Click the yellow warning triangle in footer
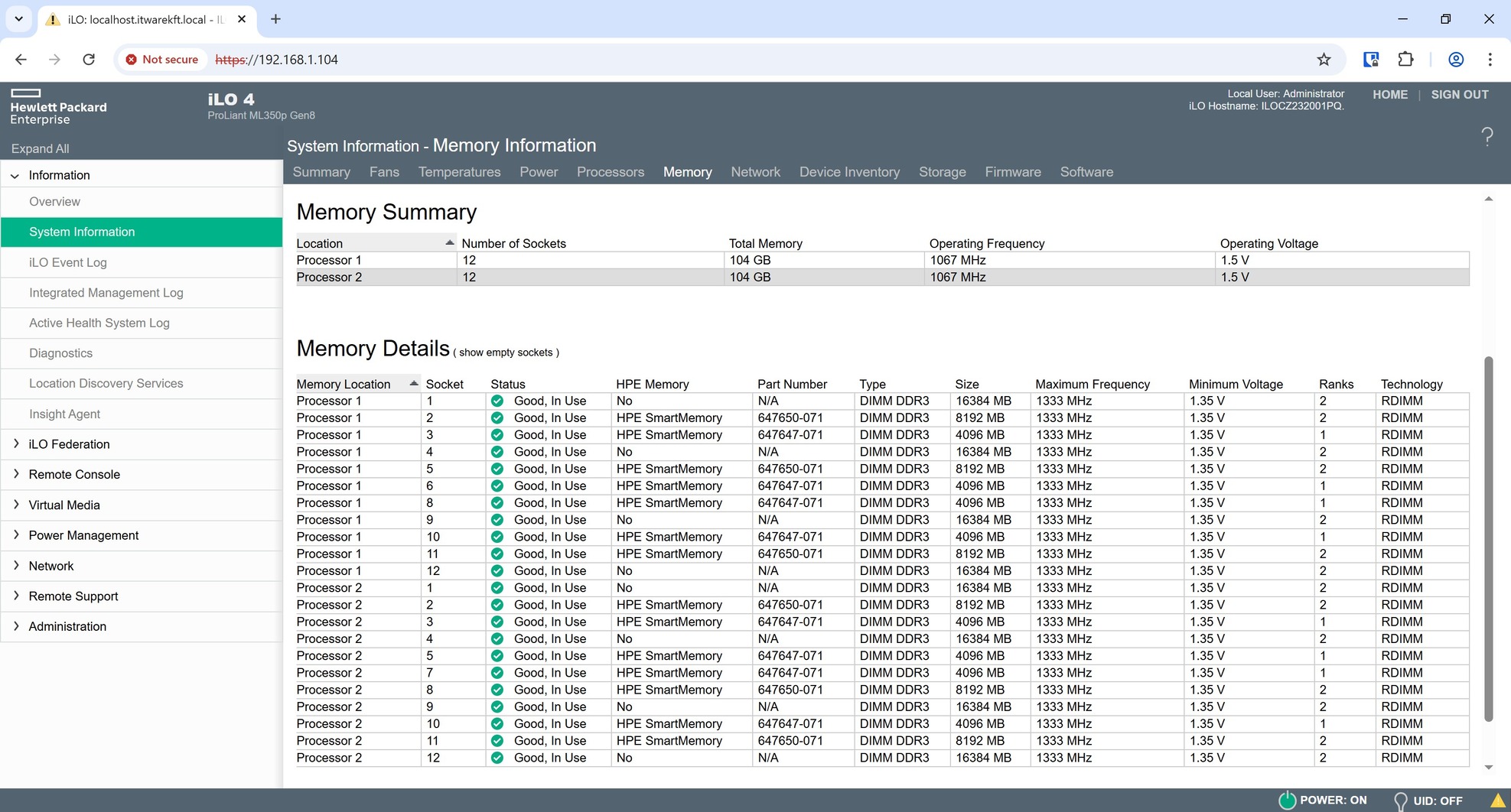 pos(1497,801)
